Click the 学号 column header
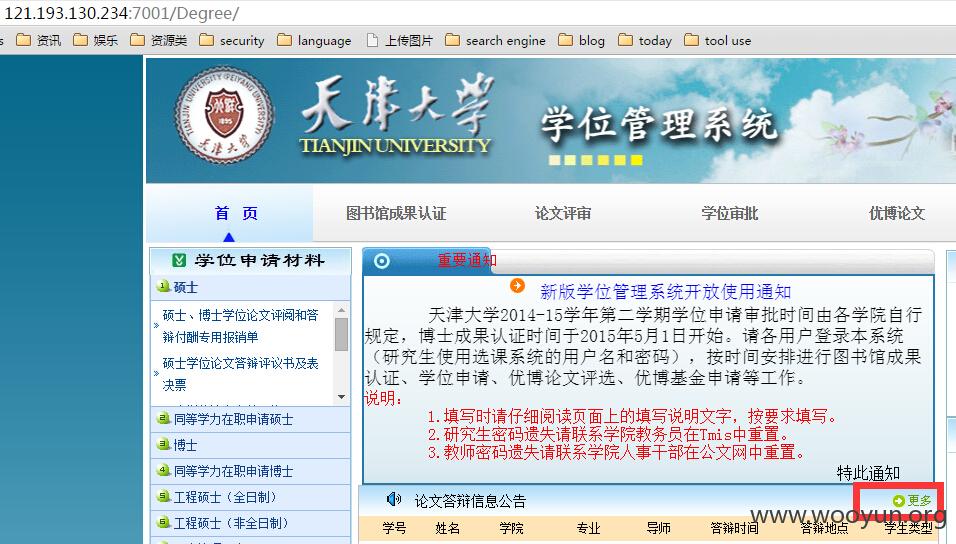Viewport: 956px width, 544px height. 394,528
